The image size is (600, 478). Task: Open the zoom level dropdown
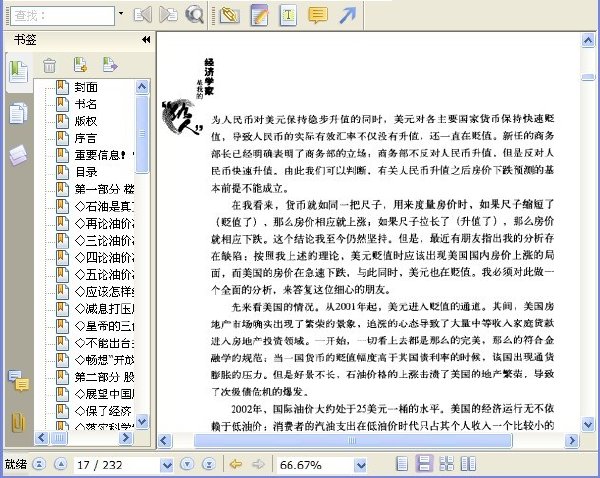tap(360, 465)
